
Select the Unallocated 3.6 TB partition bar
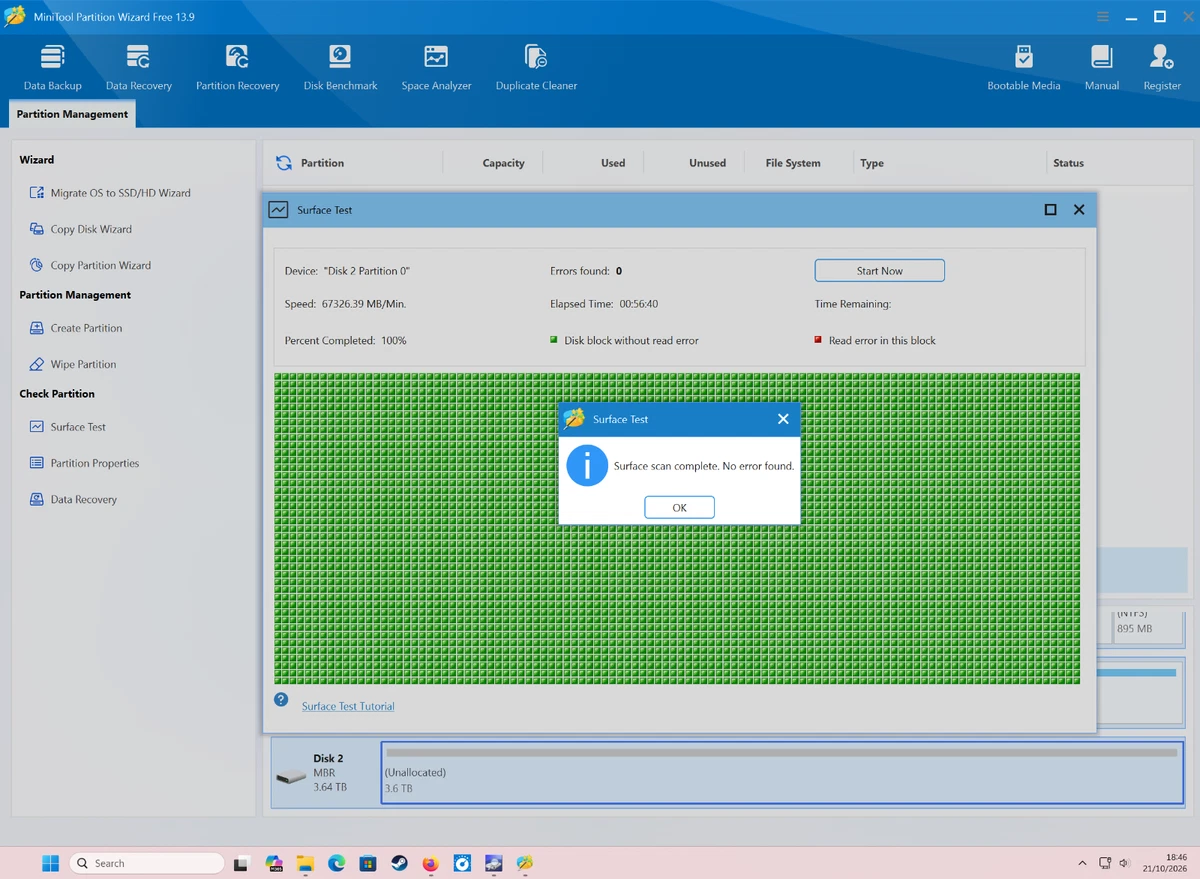(782, 773)
